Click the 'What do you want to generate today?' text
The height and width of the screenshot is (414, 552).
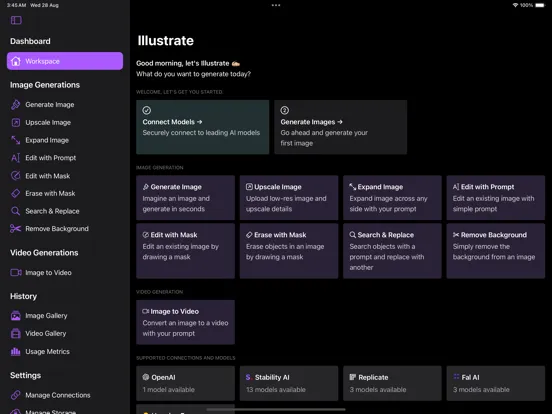coord(193,74)
